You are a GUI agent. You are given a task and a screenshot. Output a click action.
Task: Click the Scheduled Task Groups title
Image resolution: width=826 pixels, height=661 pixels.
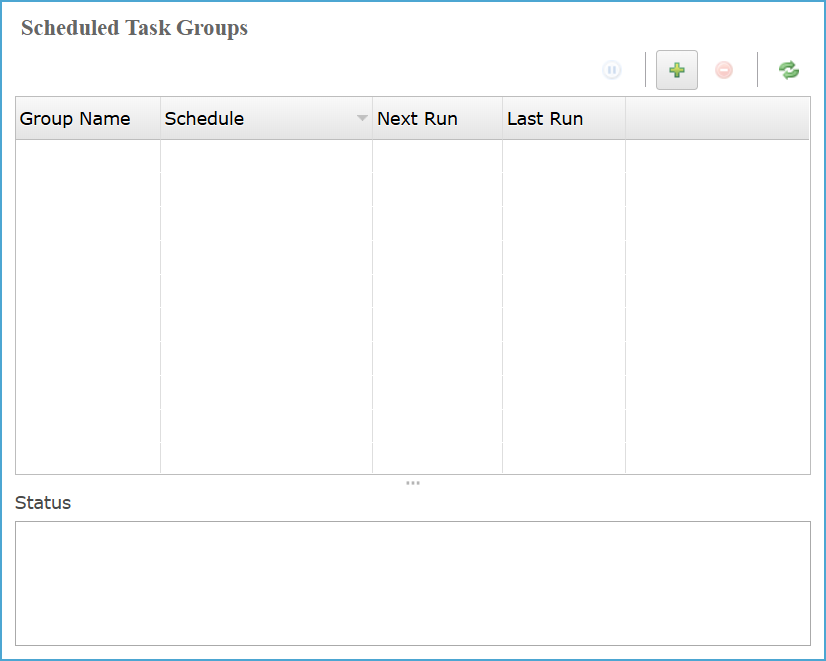tap(134, 28)
